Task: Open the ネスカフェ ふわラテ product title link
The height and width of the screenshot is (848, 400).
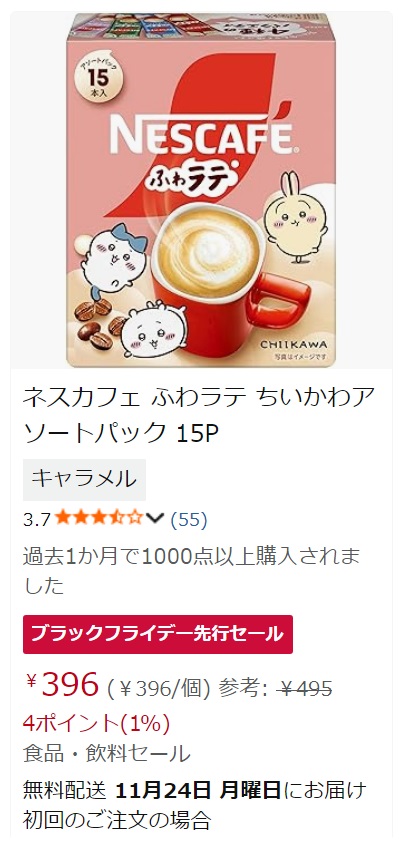Action: click(x=198, y=415)
